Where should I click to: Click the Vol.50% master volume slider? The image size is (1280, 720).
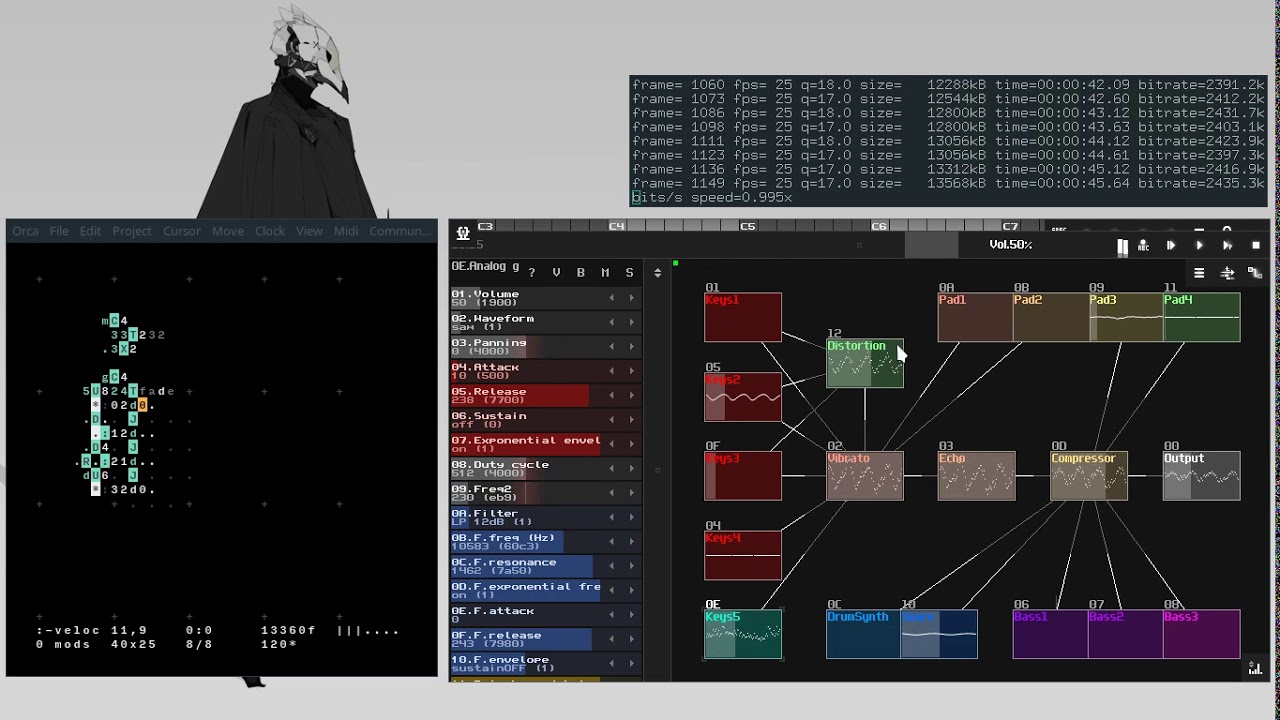point(1010,246)
